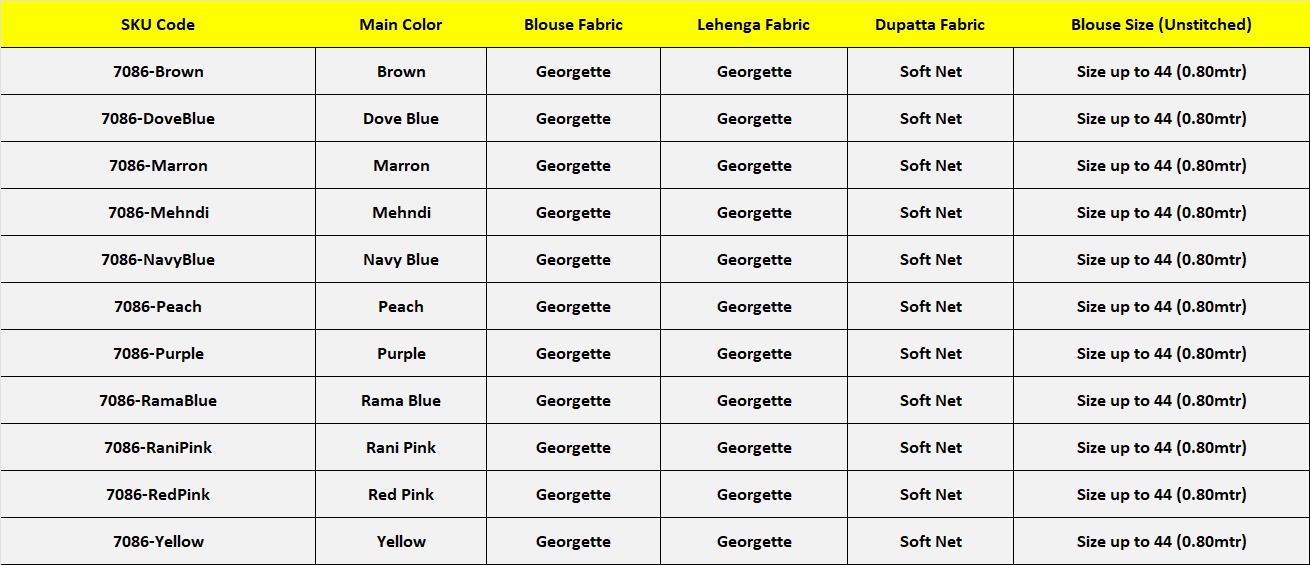Click the 7086-Peach SKU code cell
Image resolution: width=1310 pixels, height=565 pixels.
158,306
